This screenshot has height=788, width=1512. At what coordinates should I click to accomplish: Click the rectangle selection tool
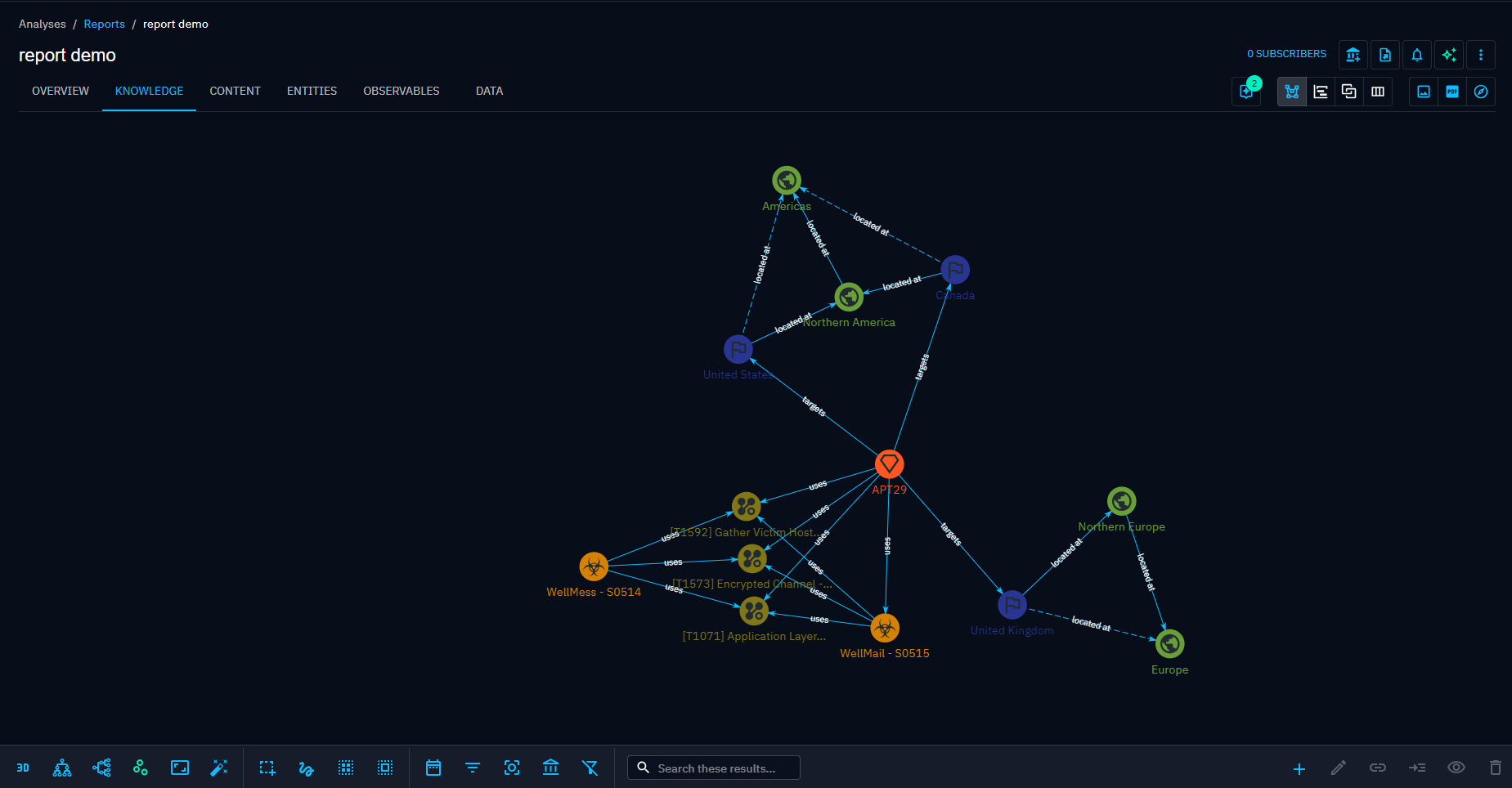click(x=267, y=768)
